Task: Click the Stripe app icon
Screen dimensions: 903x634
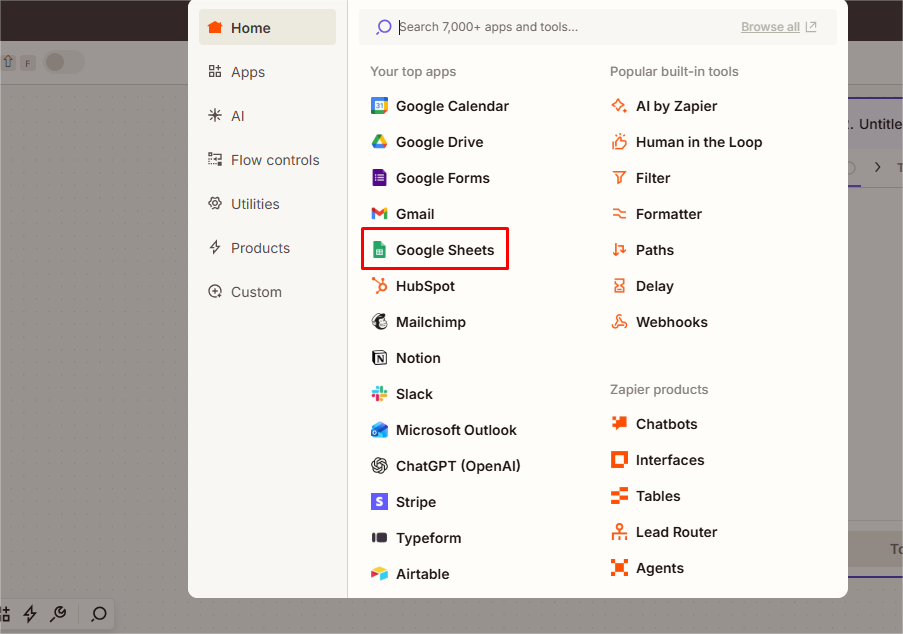Action: click(x=379, y=502)
